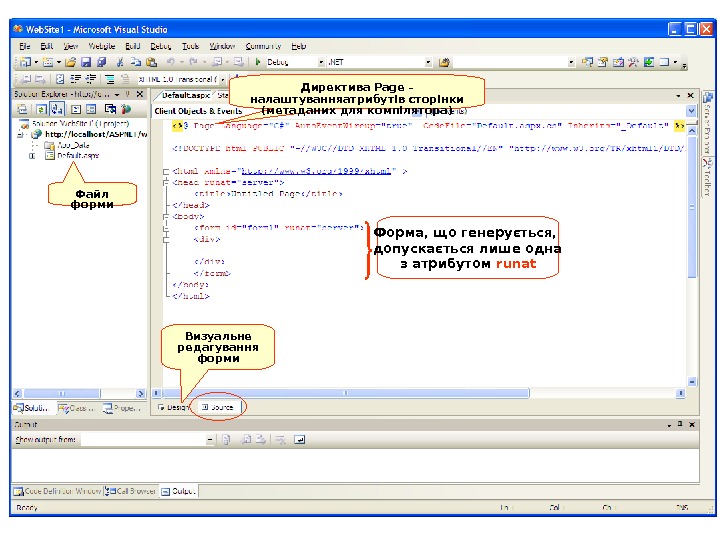
Task: Switch to the Source view tab
Action: 218,407
